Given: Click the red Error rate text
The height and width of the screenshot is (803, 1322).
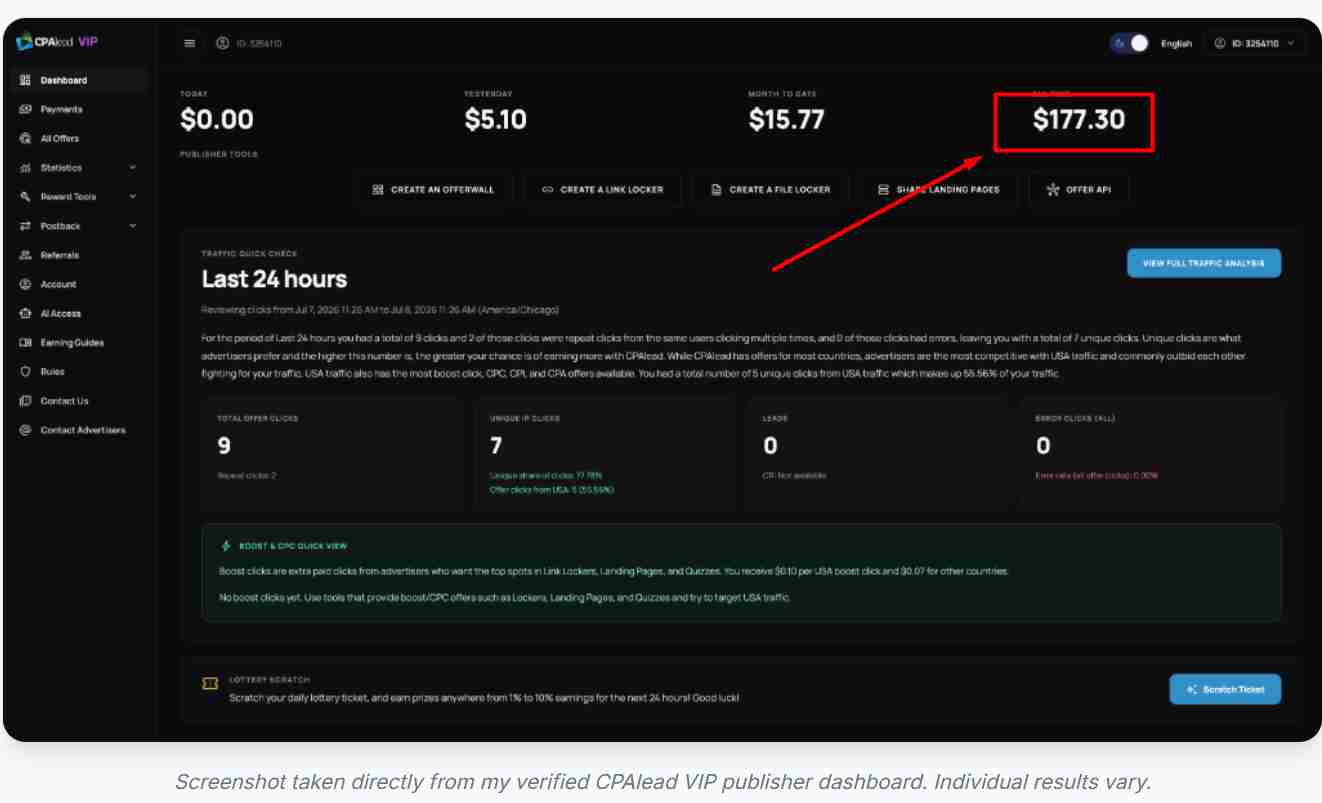Looking at the screenshot, I should (x=1097, y=475).
